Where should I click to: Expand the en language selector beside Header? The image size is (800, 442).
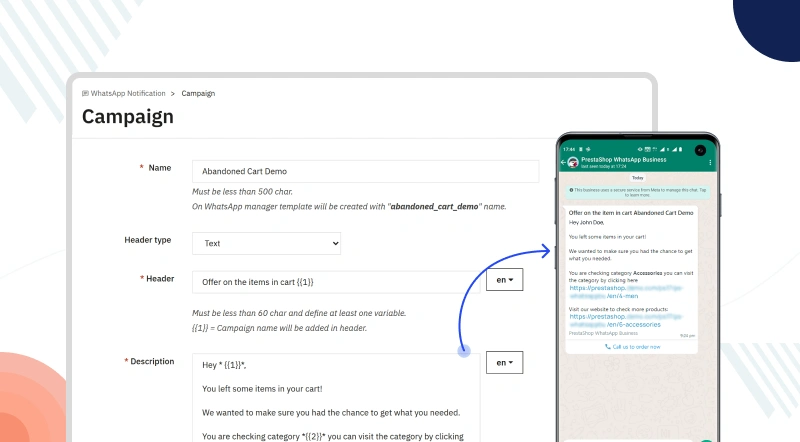tap(505, 281)
